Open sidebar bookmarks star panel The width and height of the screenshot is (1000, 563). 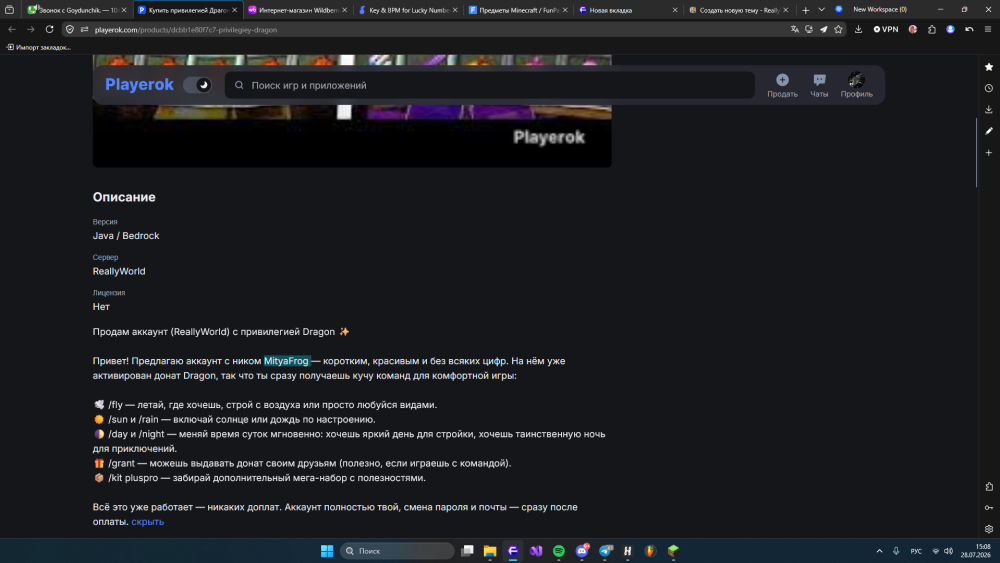[x=989, y=67]
